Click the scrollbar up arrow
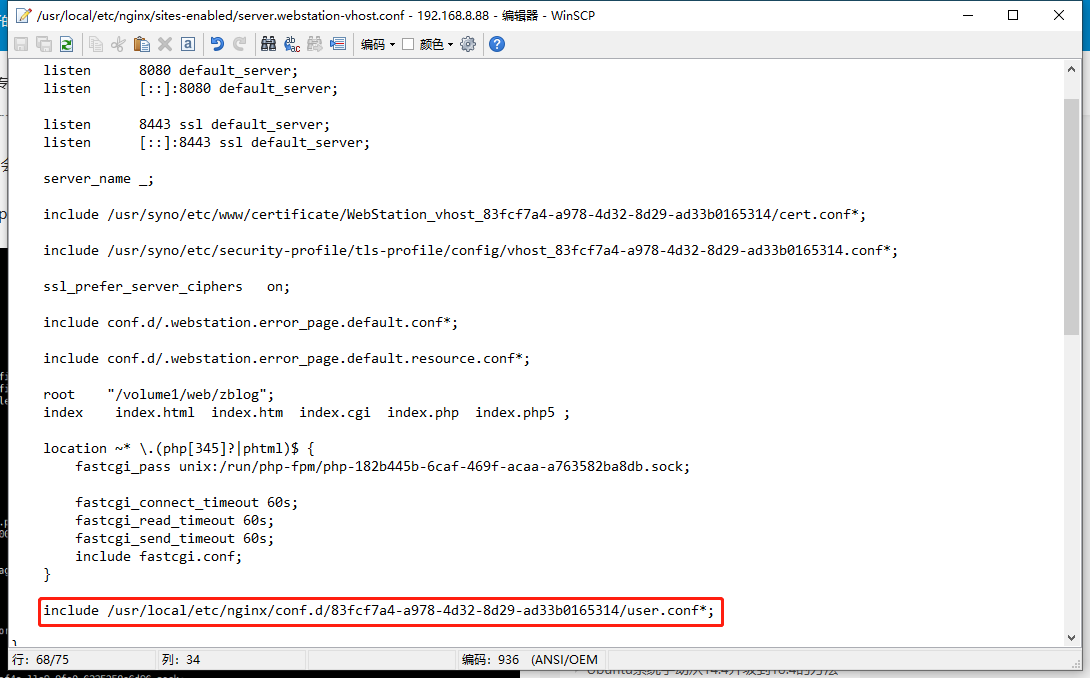This screenshot has height=678, width=1090. pos(1072,68)
